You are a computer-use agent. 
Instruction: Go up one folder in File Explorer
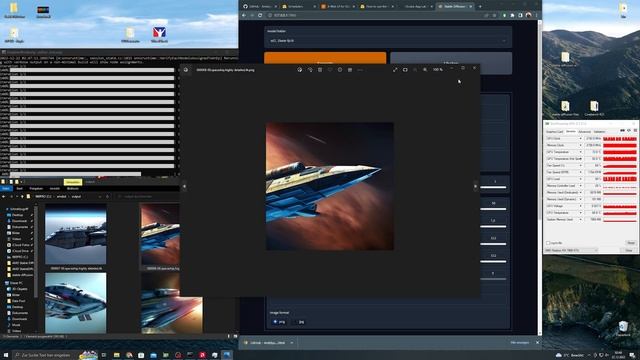pyautogui.click(x=22, y=196)
